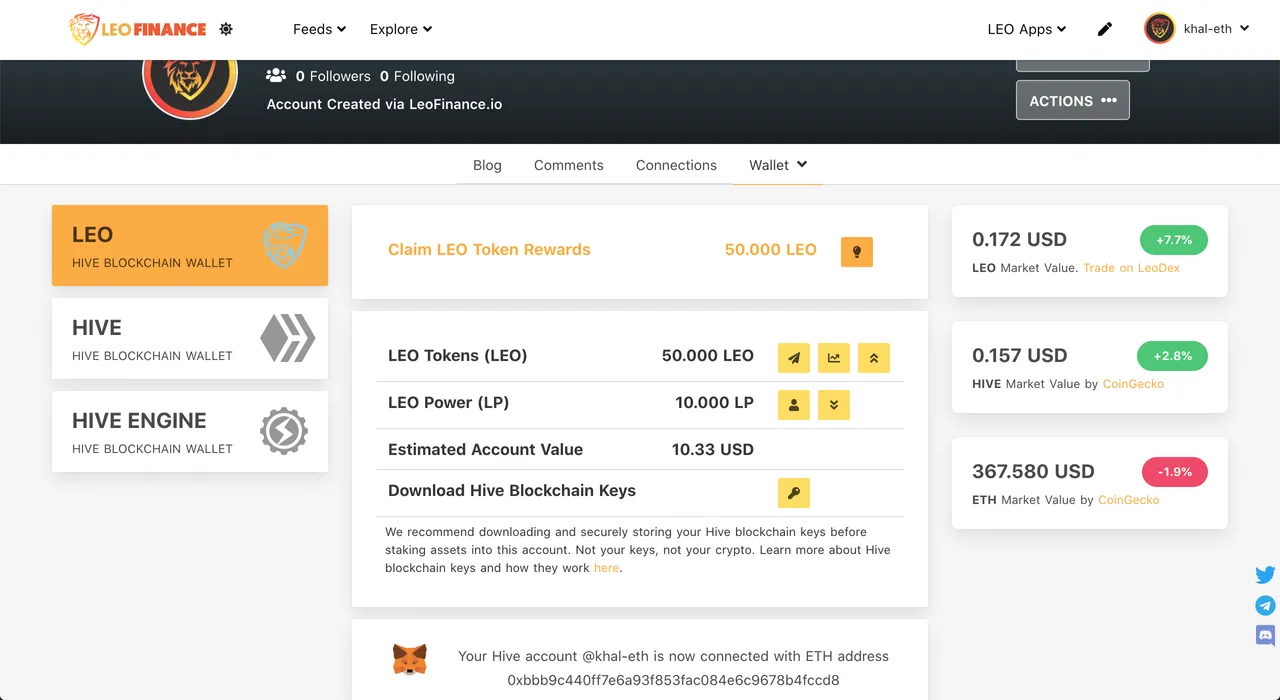Screen dimensions: 1280x700
Task: Click the LEO trade chart icon
Action: (x=834, y=358)
